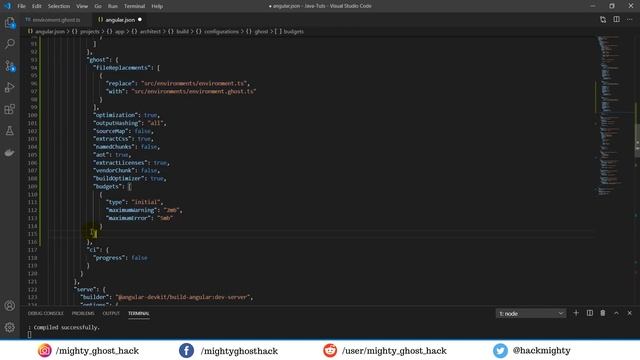Click the VS Code logo in the title bar
The height and width of the screenshot is (360, 640).
coord(7,6)
